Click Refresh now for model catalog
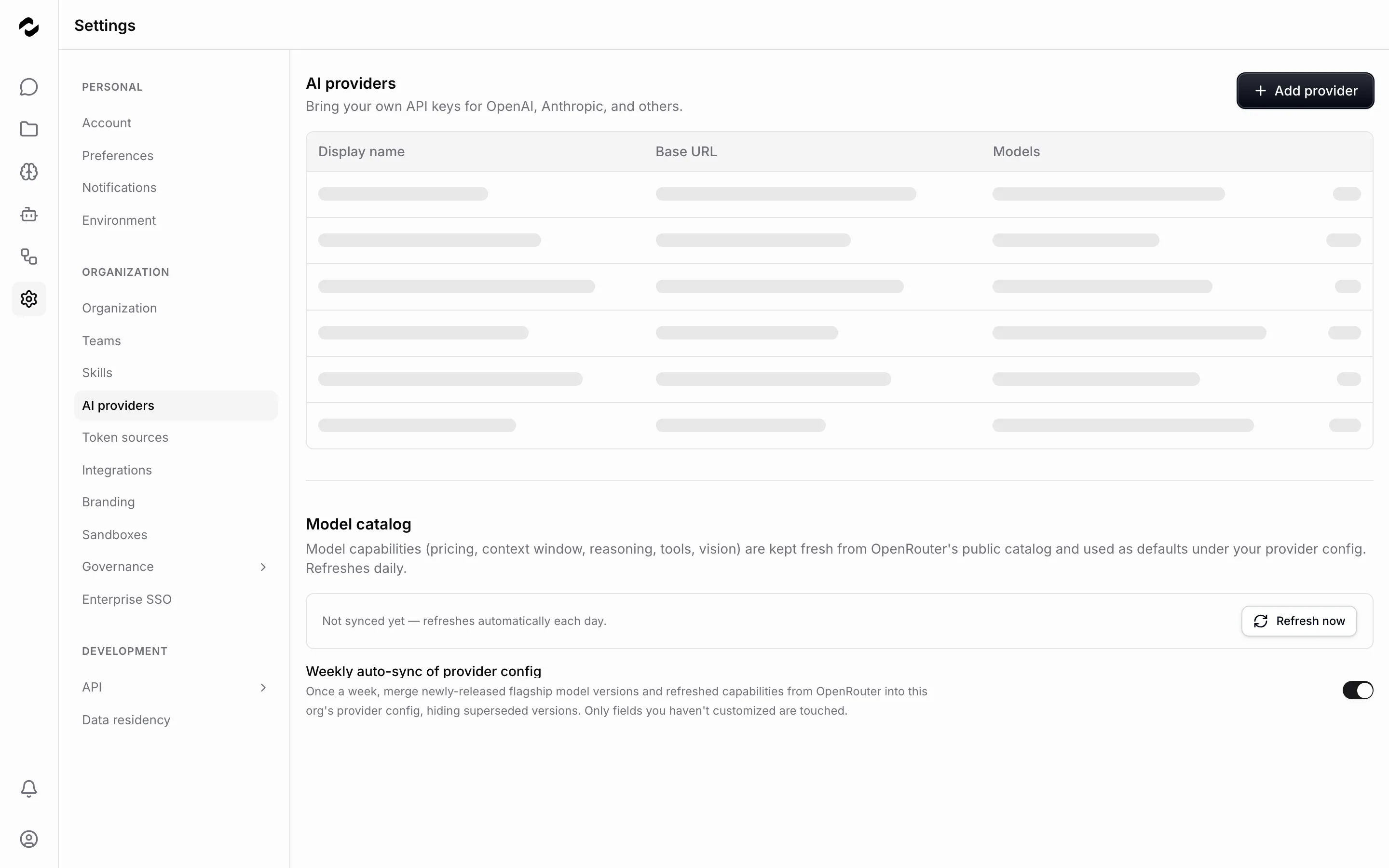Viewport: 1389px width, 868px height. click(x=1299, y=621)
